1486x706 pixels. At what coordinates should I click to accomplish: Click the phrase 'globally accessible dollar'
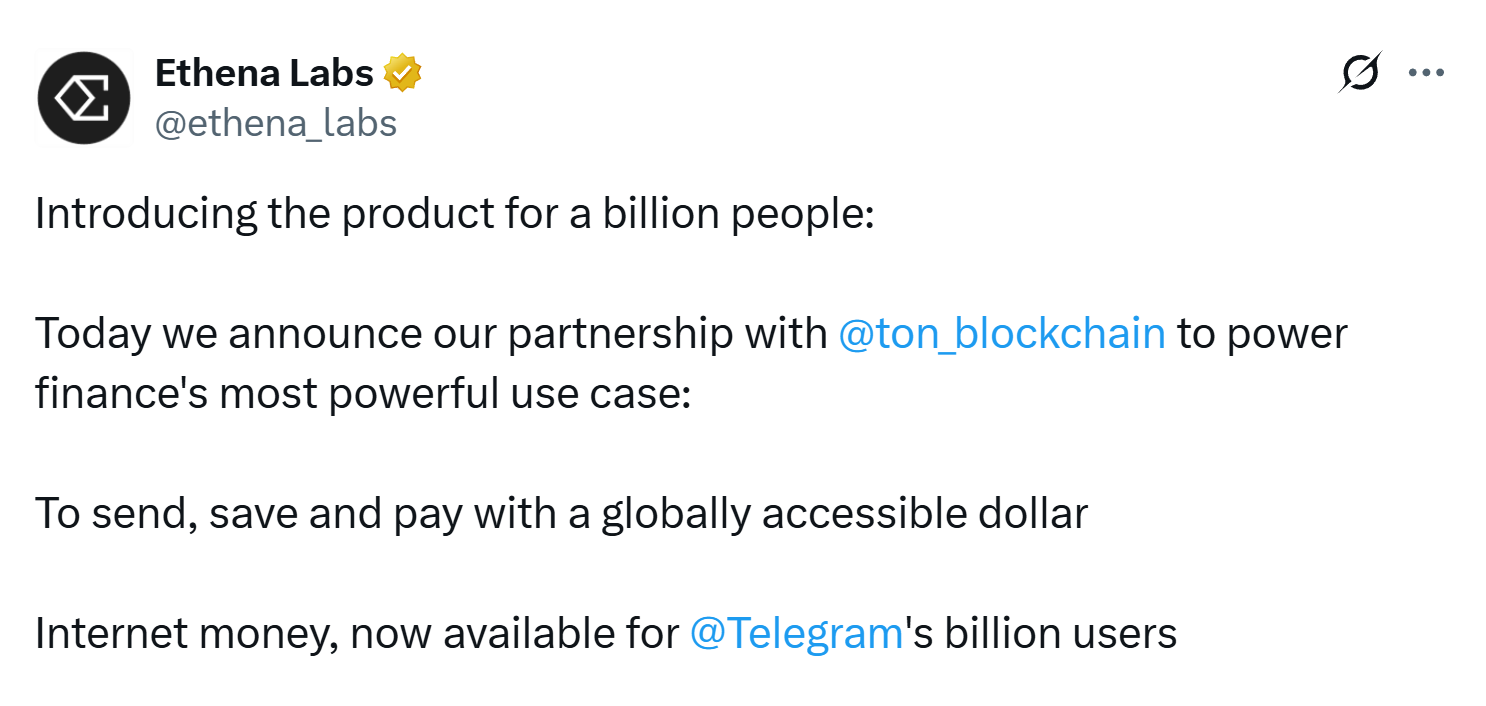pyautogui.click(x=844, y=514)
